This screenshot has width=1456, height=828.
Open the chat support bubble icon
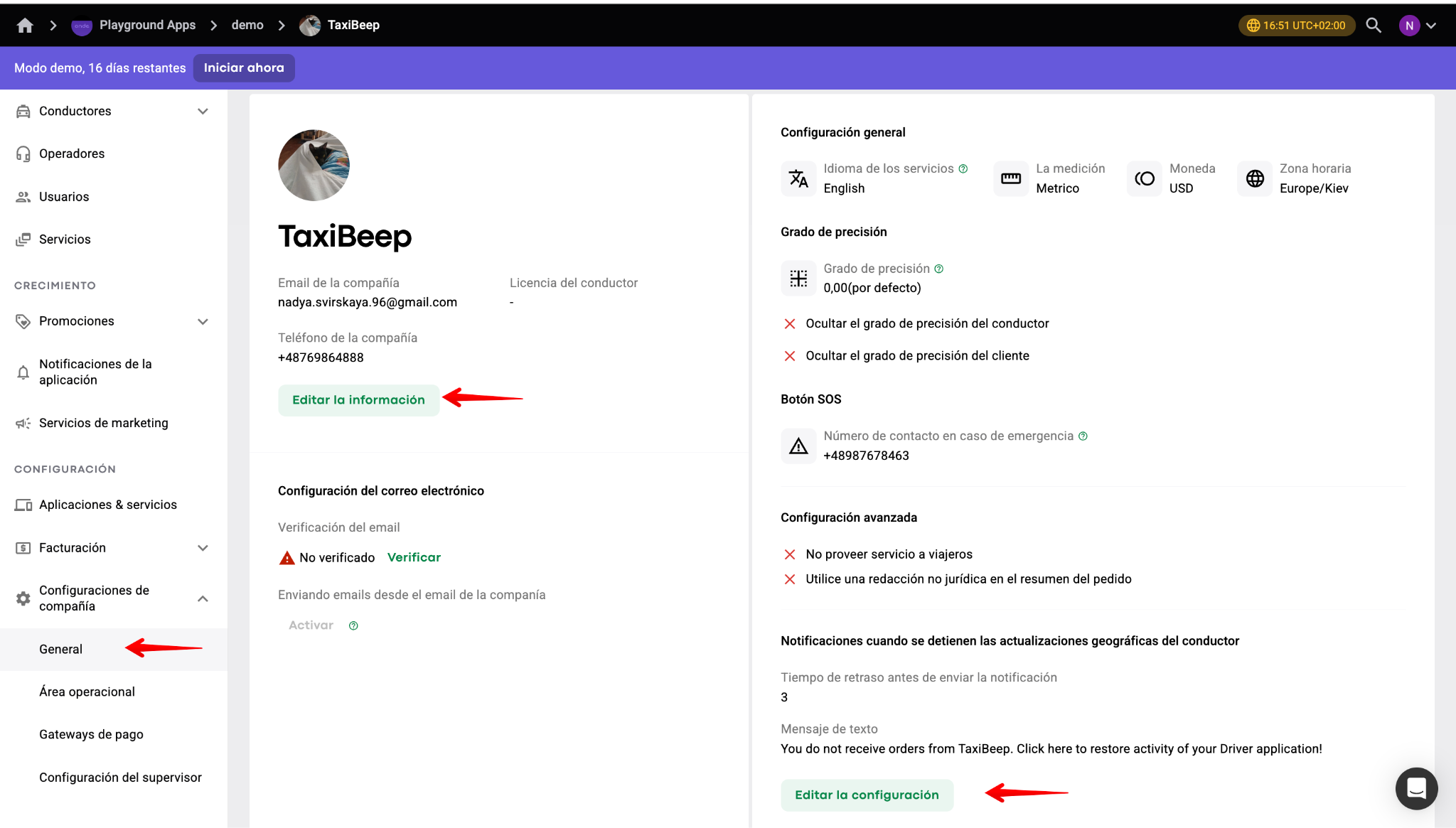pos(1416,788)
